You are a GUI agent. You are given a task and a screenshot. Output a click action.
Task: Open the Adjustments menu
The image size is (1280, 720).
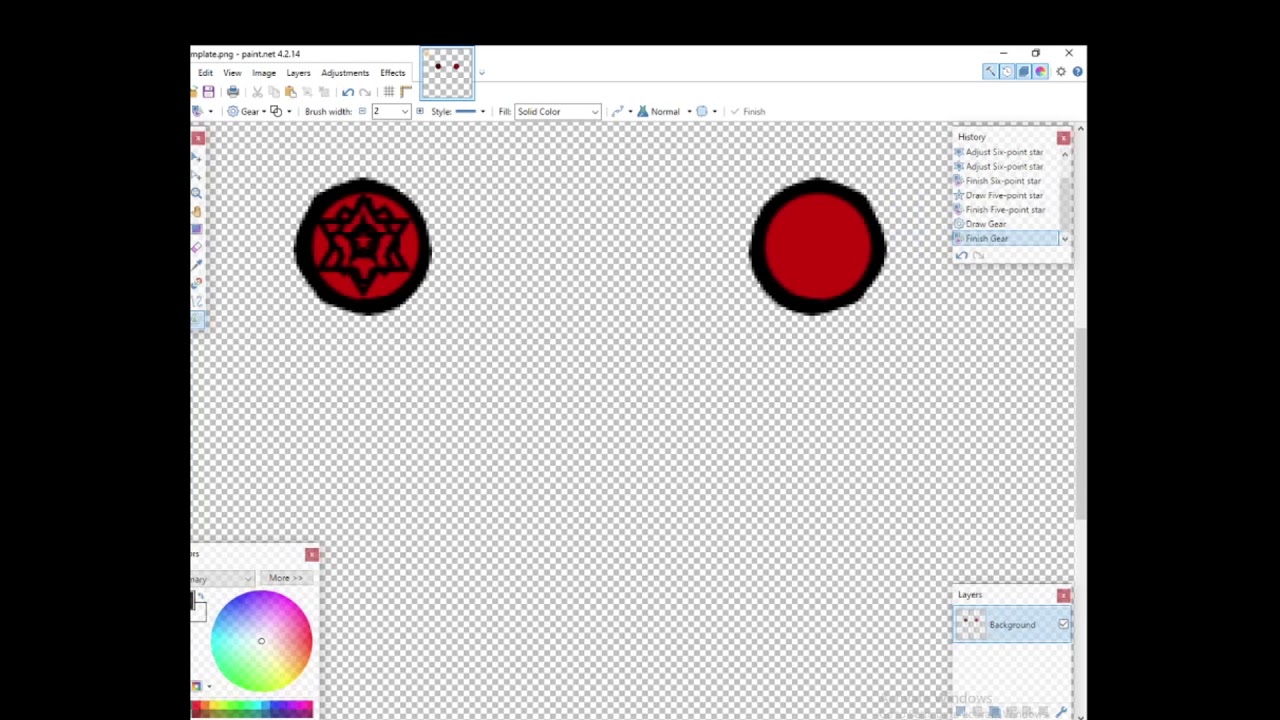[345, 73]
